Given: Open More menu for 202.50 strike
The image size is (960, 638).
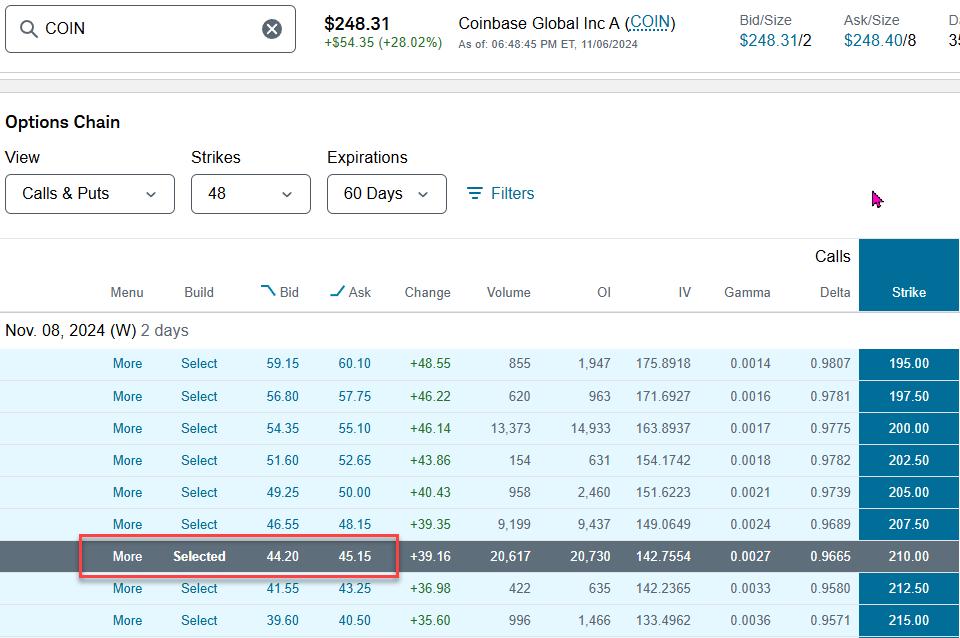Looking at the screenshot, I should point(127,460).
